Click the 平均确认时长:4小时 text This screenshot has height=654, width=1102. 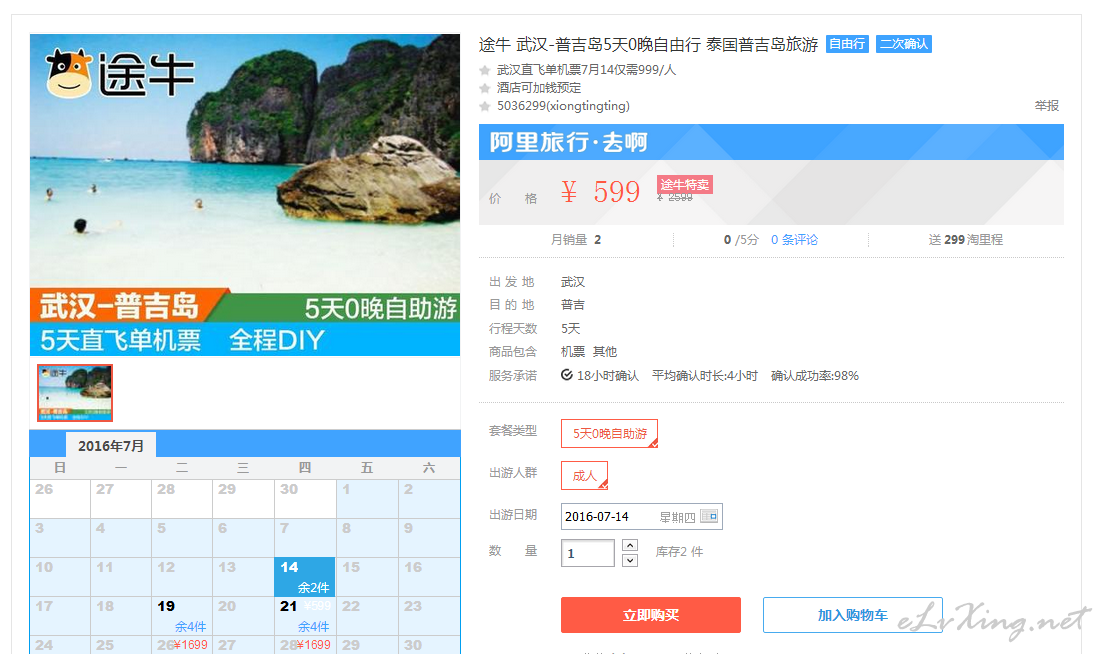pyautogui.click(x=705, y=376)
